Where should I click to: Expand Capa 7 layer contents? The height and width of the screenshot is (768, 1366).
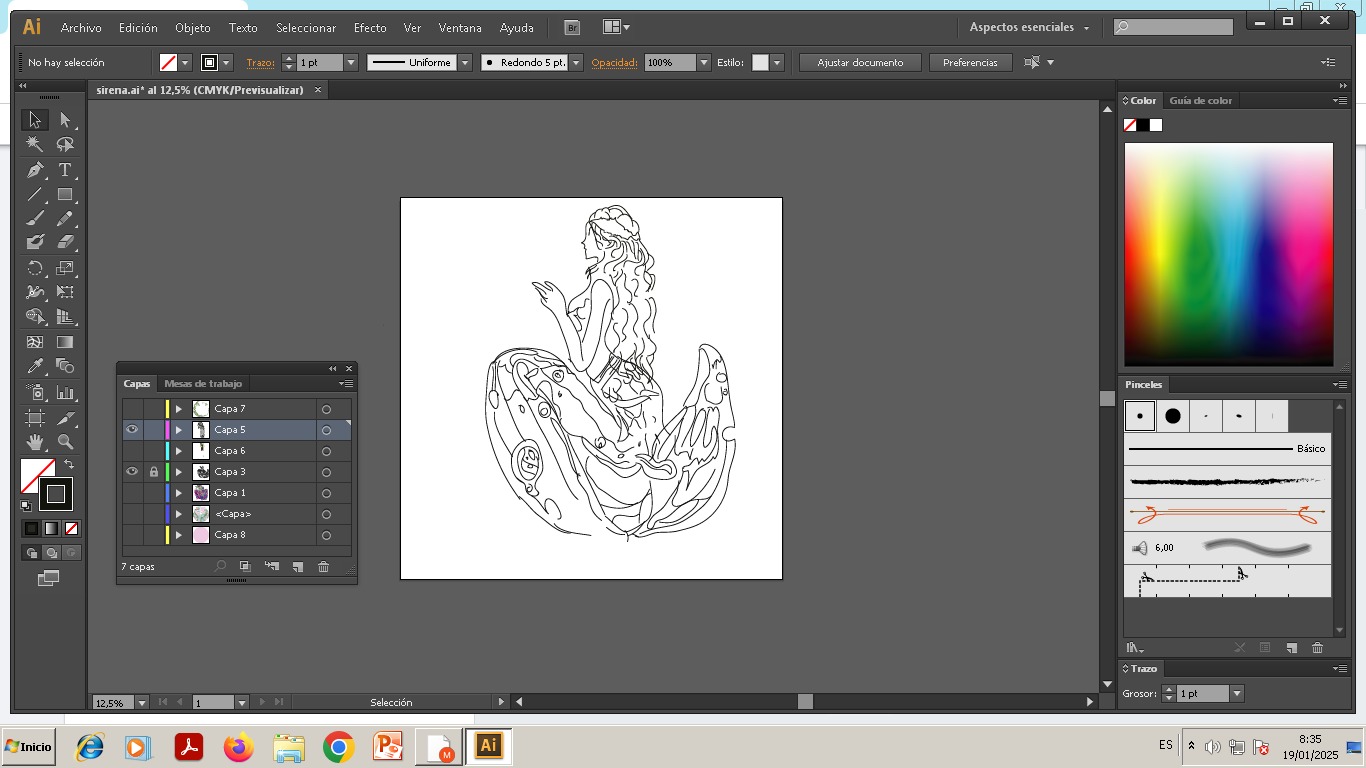(179, 409)
